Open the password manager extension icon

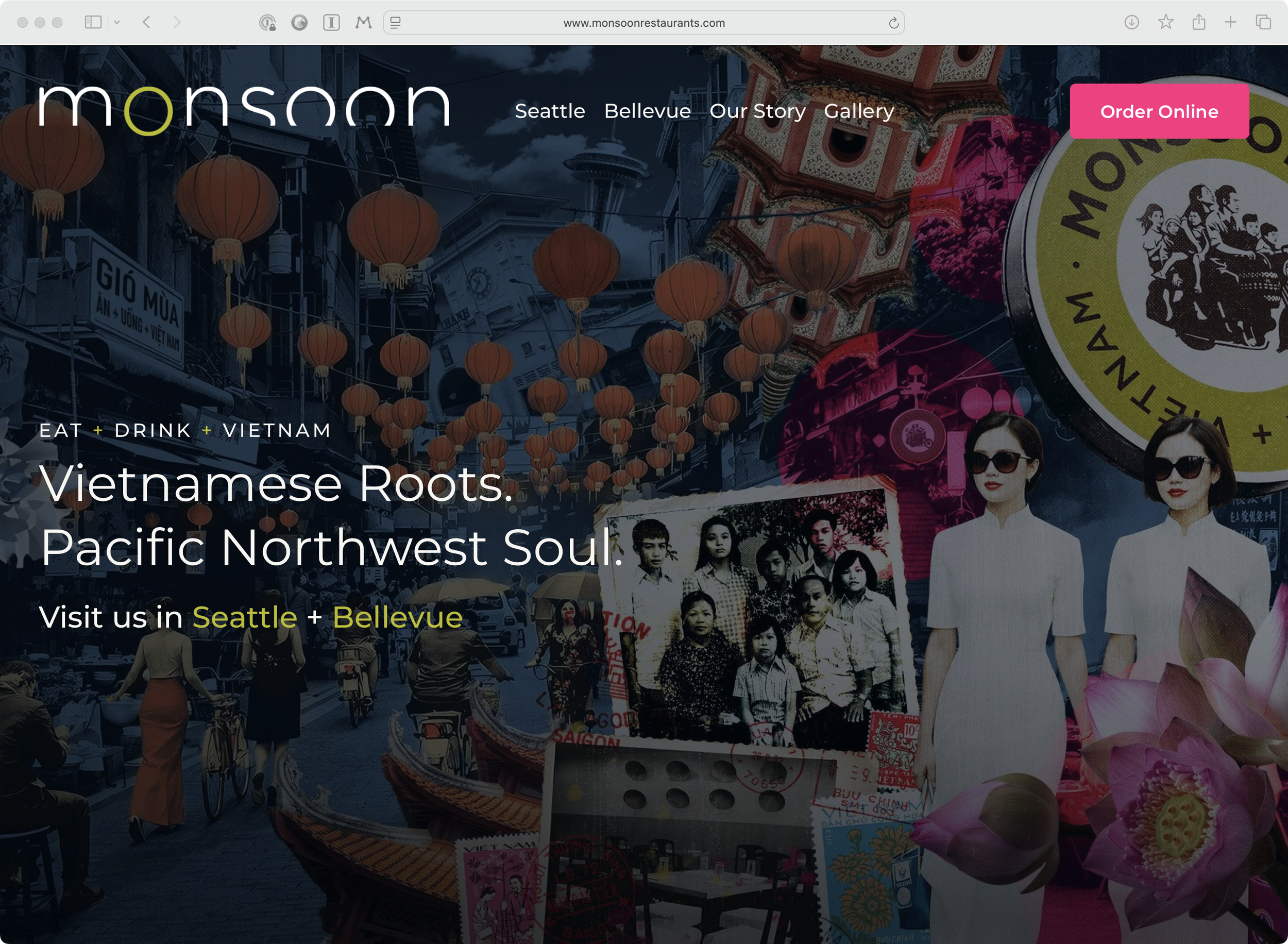(267, 22)
